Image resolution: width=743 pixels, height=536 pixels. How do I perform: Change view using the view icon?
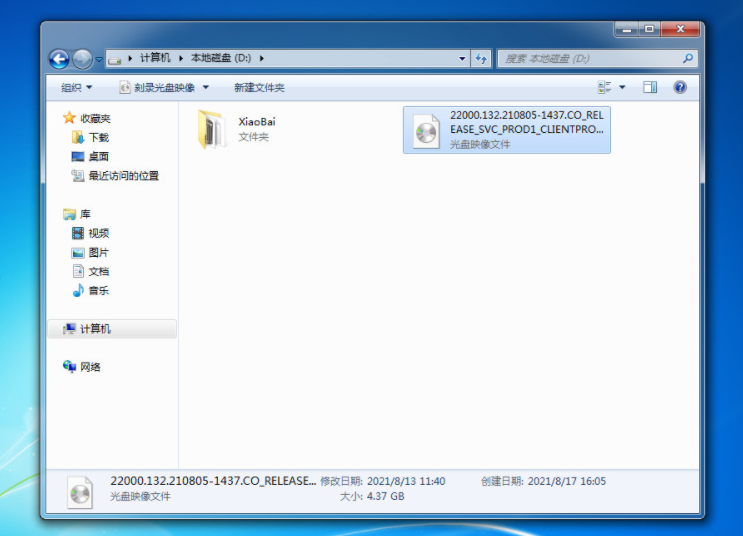pyautogui.click(x=605, y=87)
